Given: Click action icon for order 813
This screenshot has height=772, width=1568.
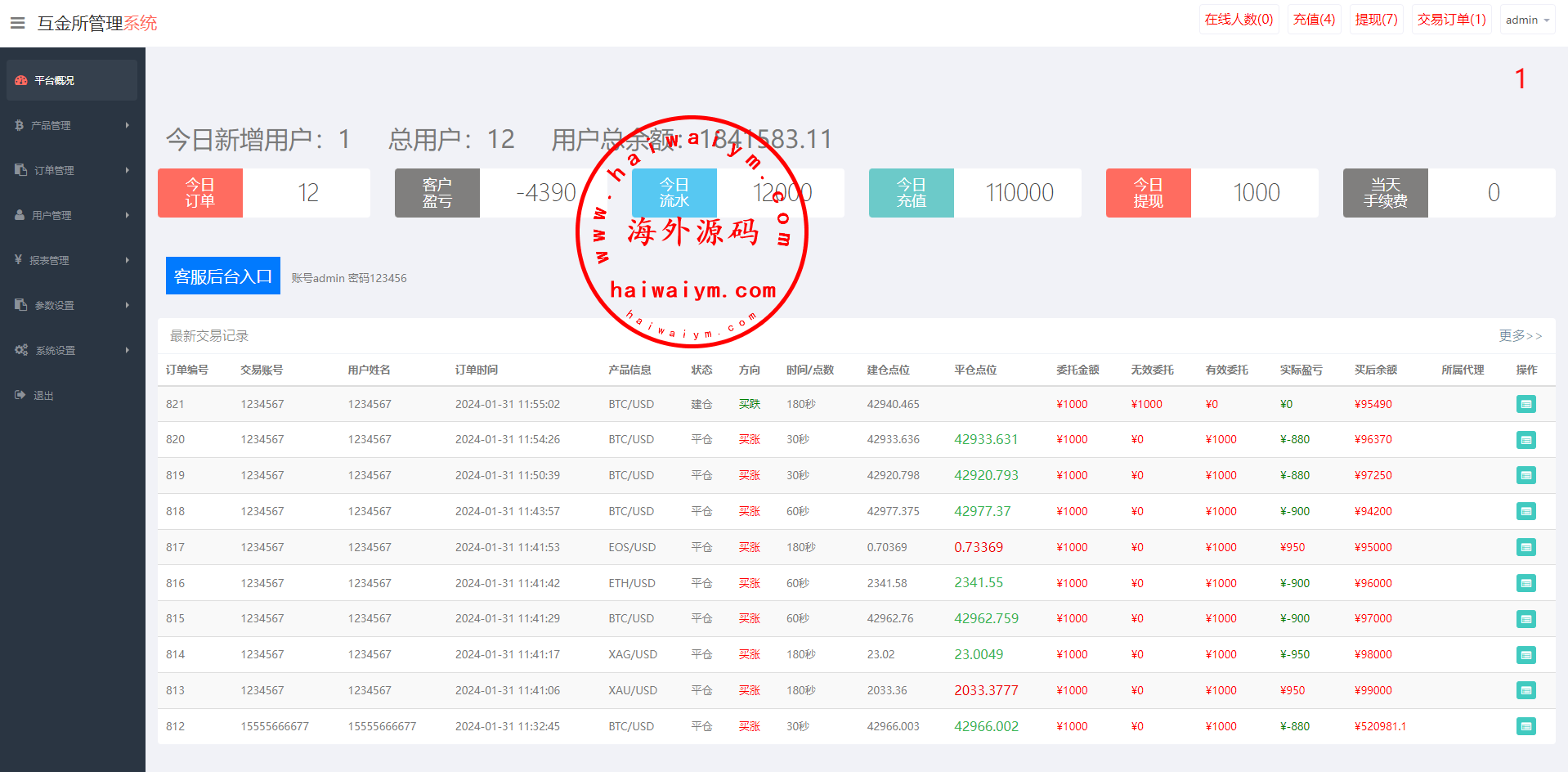Looking at the screenshot, I should pos(1525,690).
